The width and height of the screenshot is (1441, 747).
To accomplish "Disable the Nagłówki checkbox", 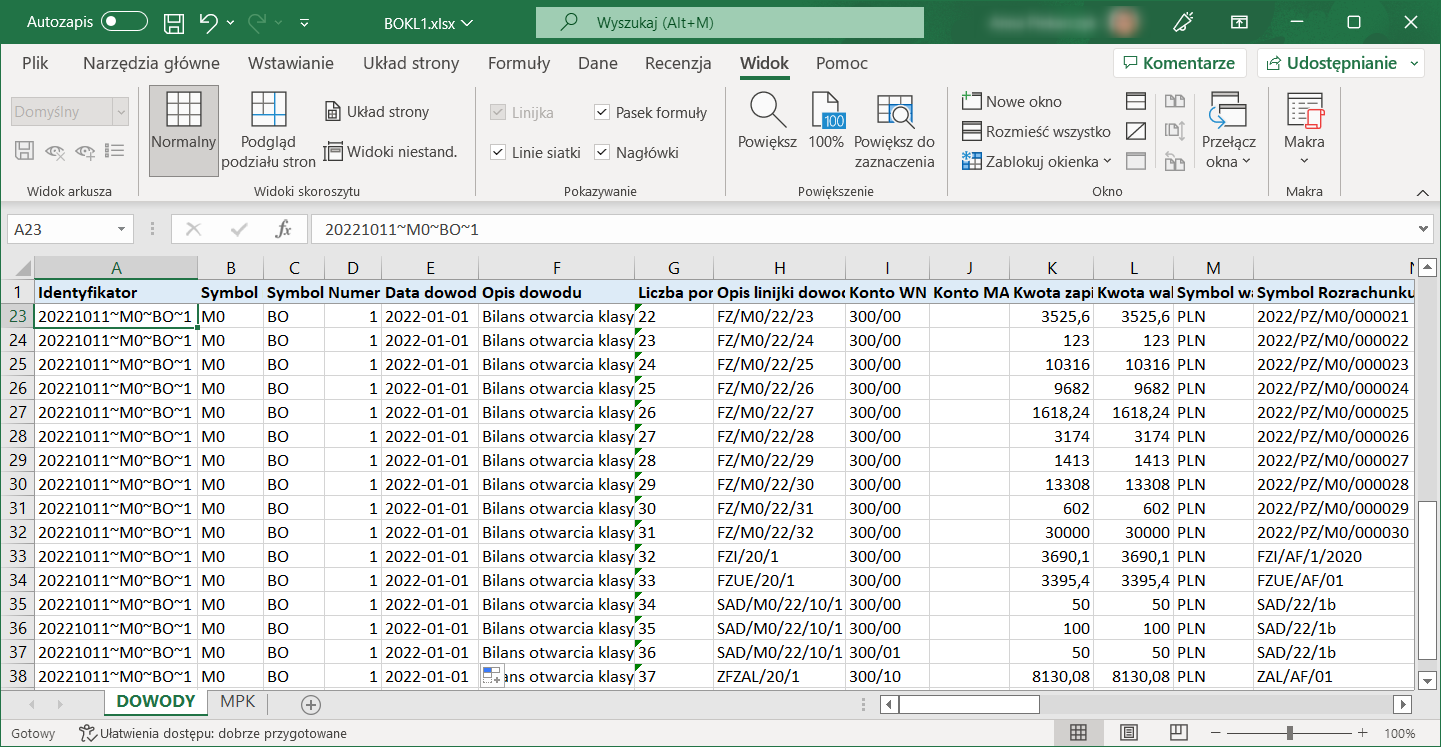I will coord(602,153).
